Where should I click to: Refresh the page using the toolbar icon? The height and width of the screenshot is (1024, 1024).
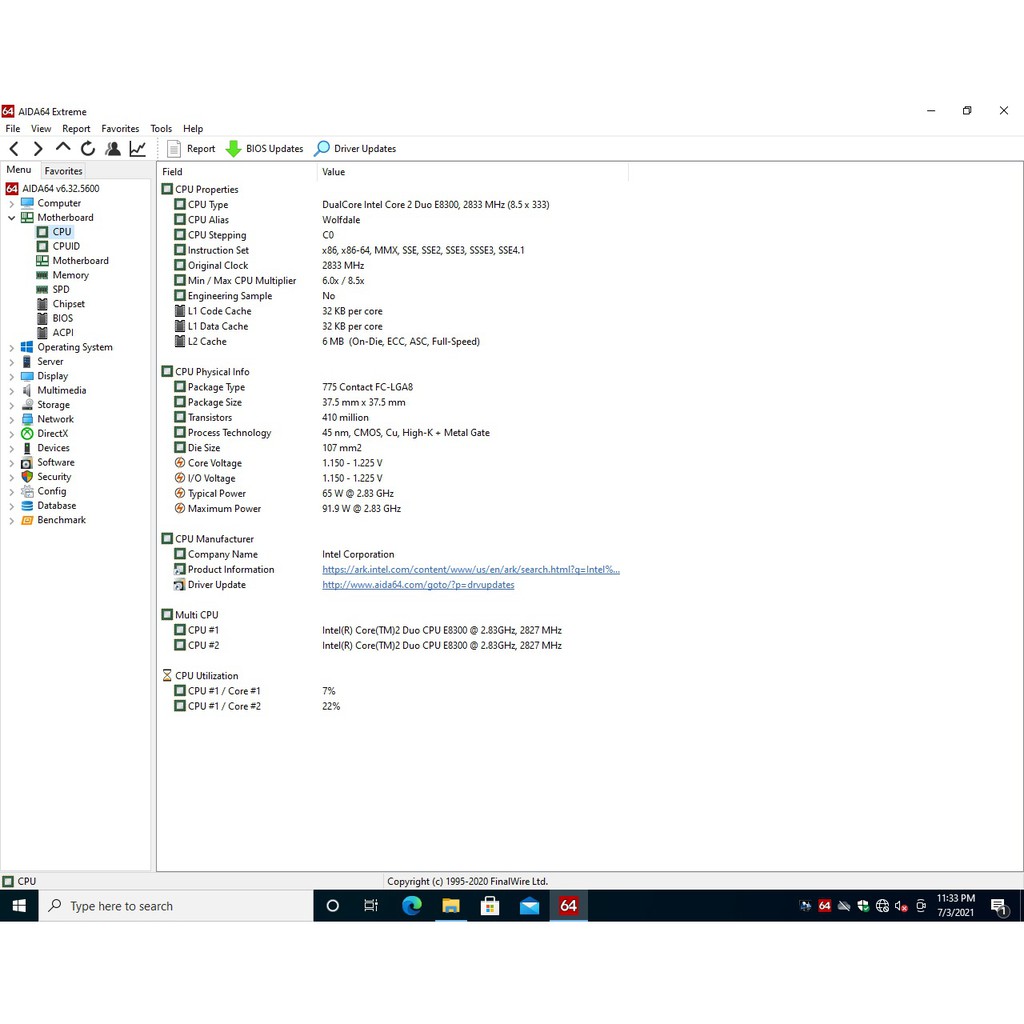pos(88,149)
